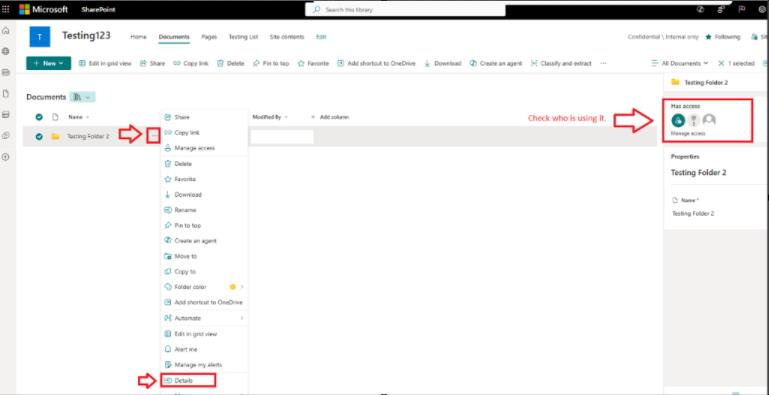The height and width of the screenshot is (395, 769).
Task: Select Edit in grid view menu entry
Action: [204, 334]
